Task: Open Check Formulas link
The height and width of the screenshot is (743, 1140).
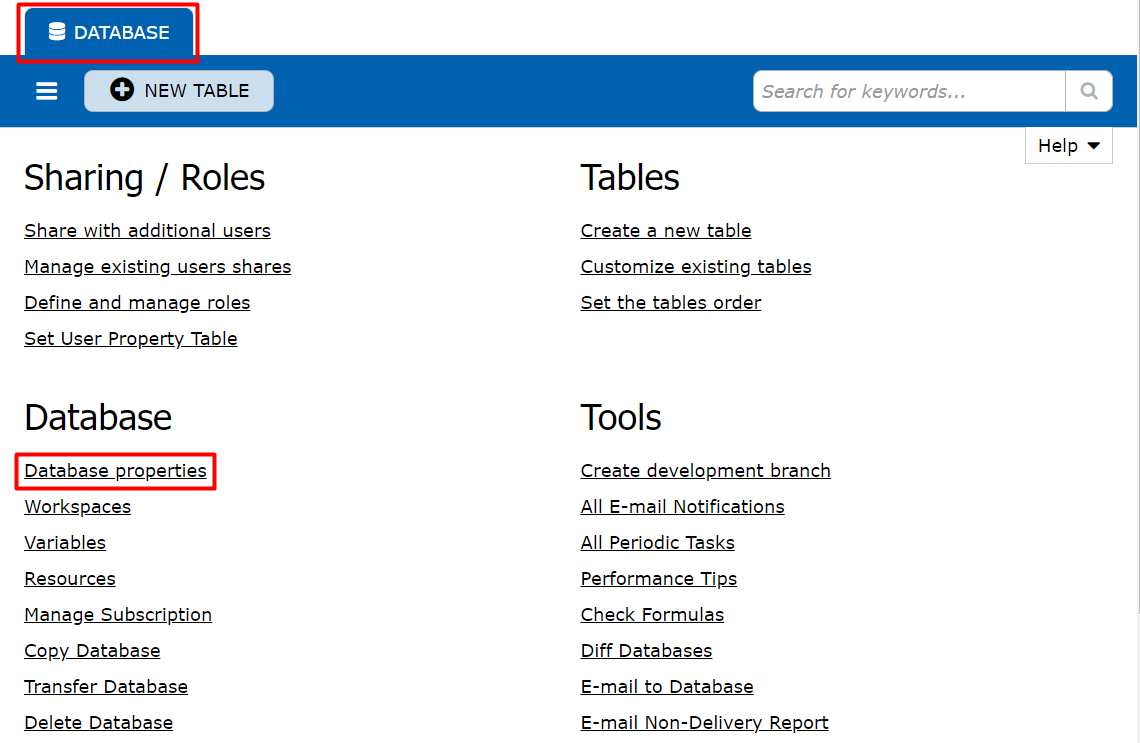Action: pyautogui.click(x=653, y=614)
